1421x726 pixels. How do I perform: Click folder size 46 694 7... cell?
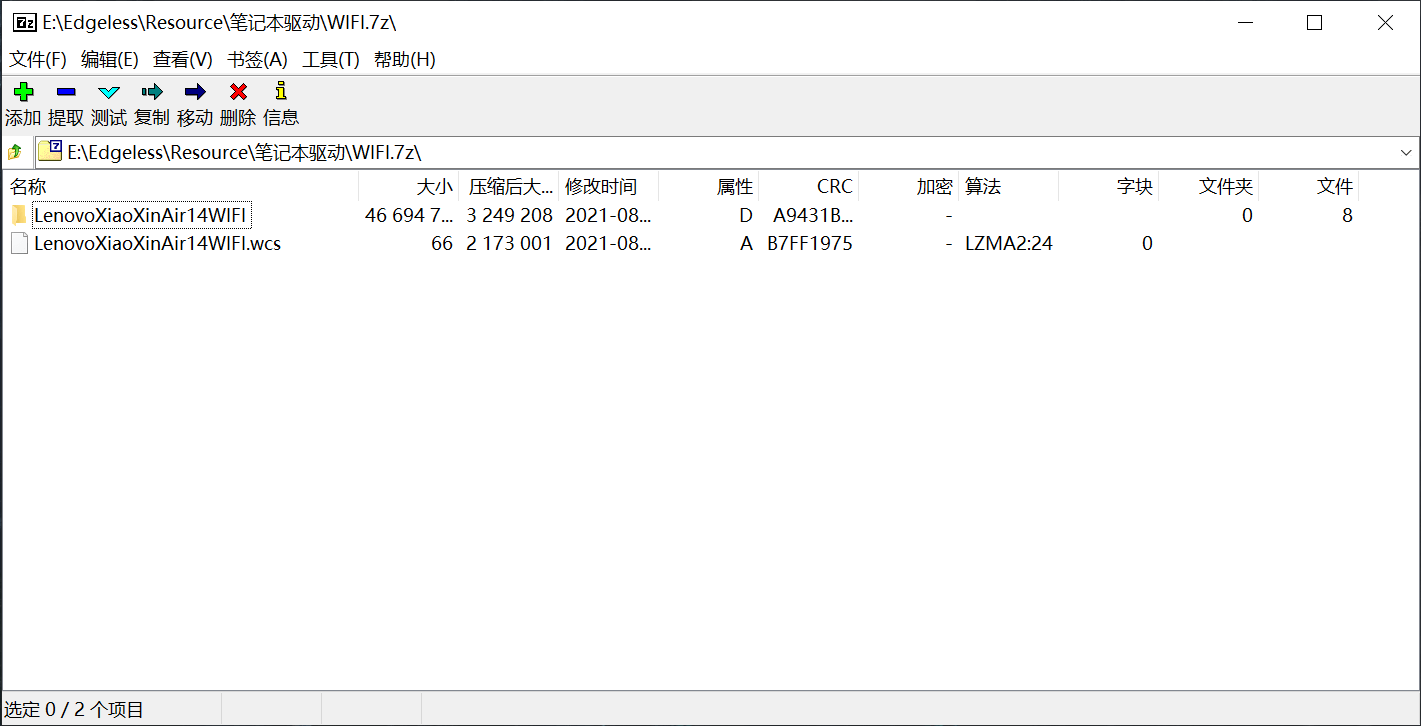[409, 215]
